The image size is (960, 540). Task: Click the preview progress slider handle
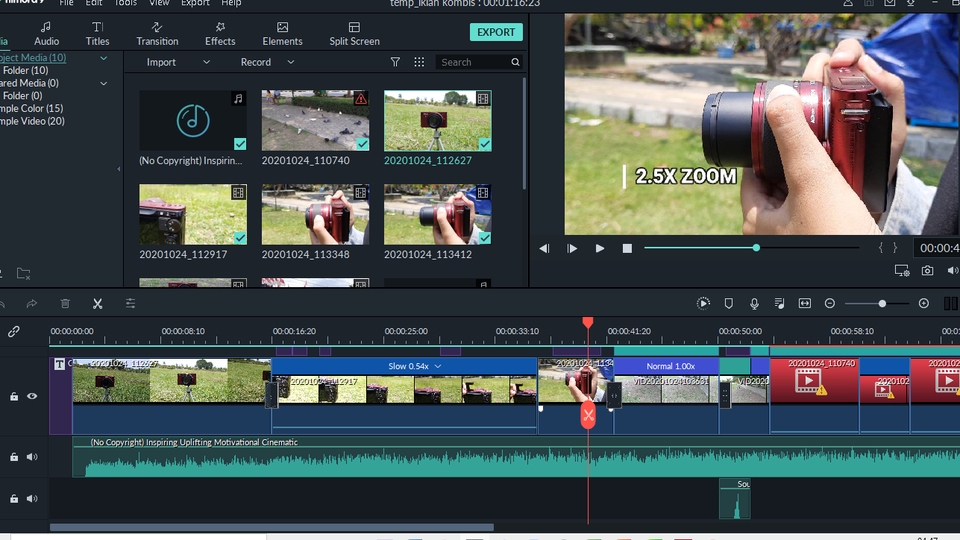756,247
